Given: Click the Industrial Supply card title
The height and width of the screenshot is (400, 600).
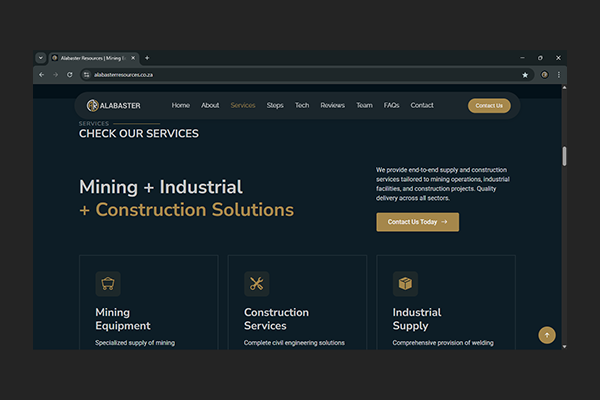Looking at the screenshot, I should (x=417, y=319).
